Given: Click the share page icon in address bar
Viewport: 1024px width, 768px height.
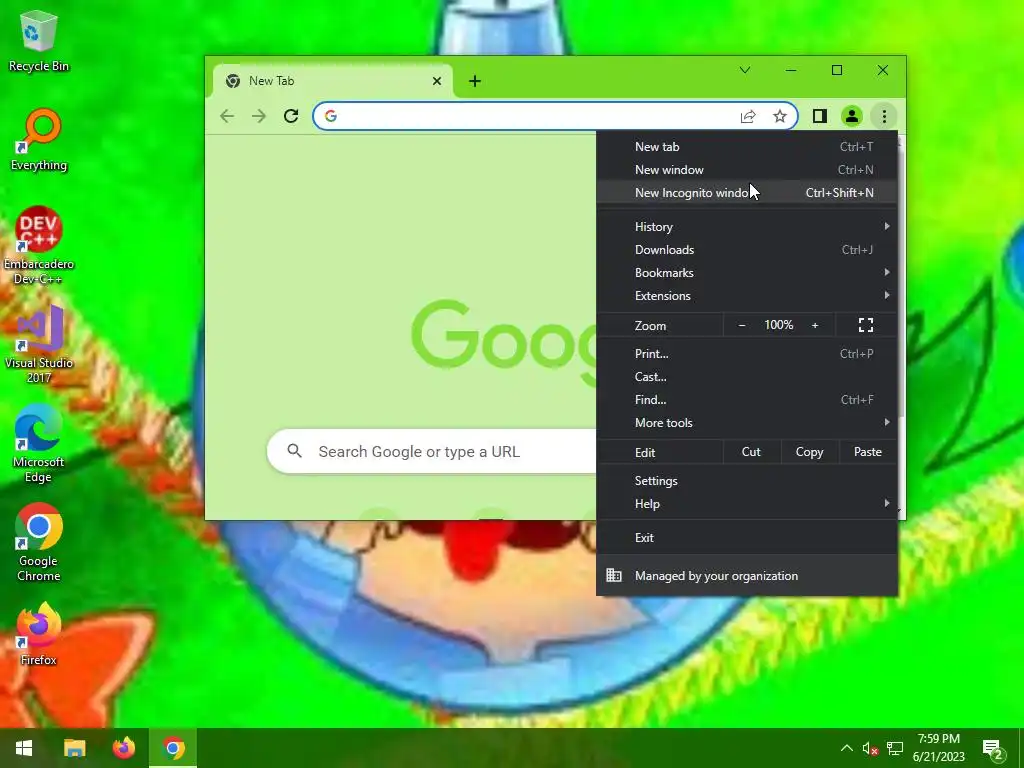Looking at the screenshot, I should pyautogui.click(x=748, y=116).
